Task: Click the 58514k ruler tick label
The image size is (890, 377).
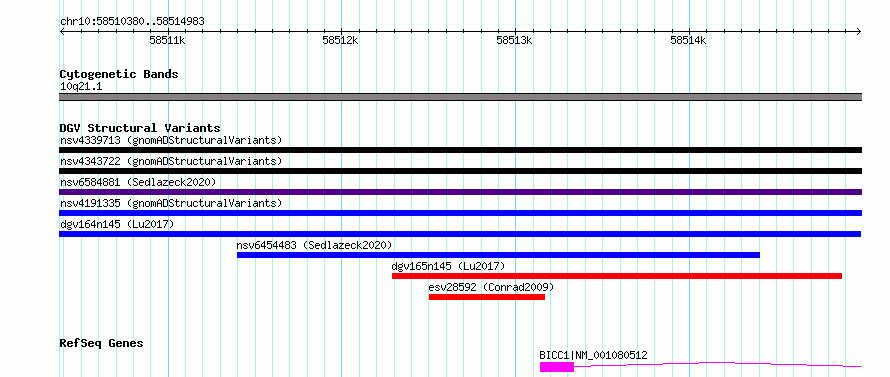Action: click(x=688, y=40)
